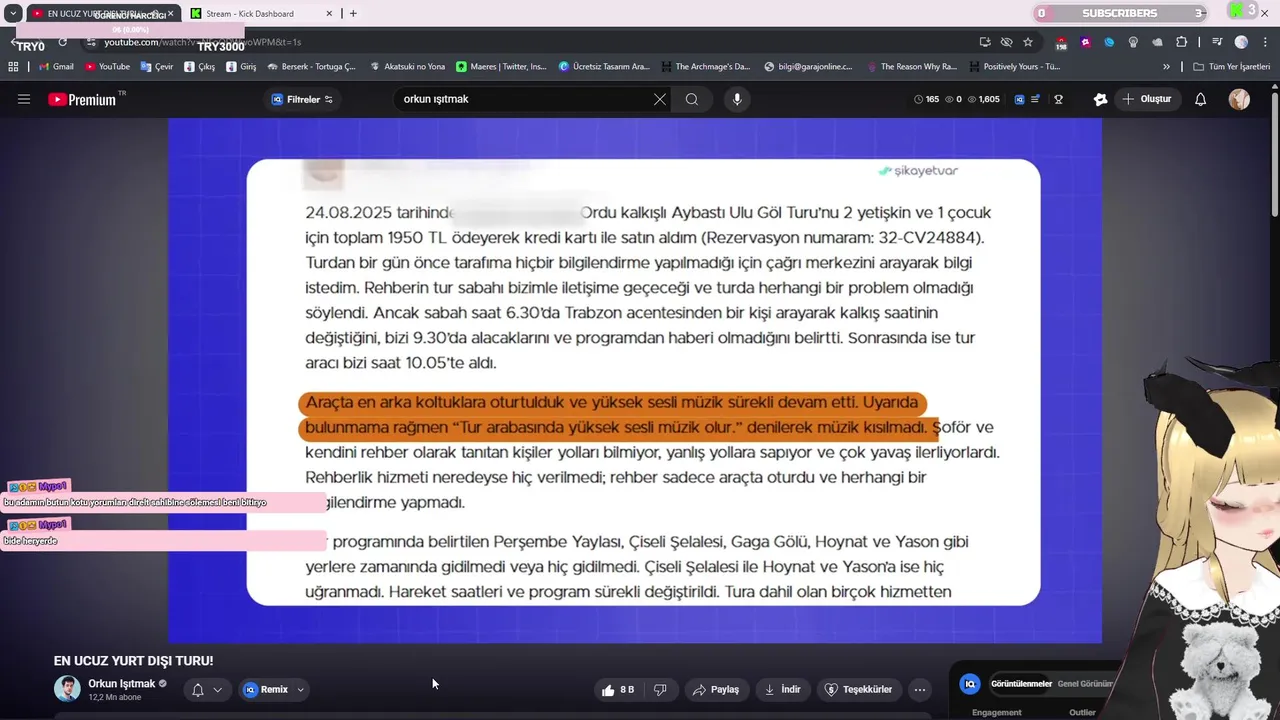Image resolution: width=1280 pixels, height=720 pixels.
Task: Open the Giriş bookmark
Action: [241, 67]
